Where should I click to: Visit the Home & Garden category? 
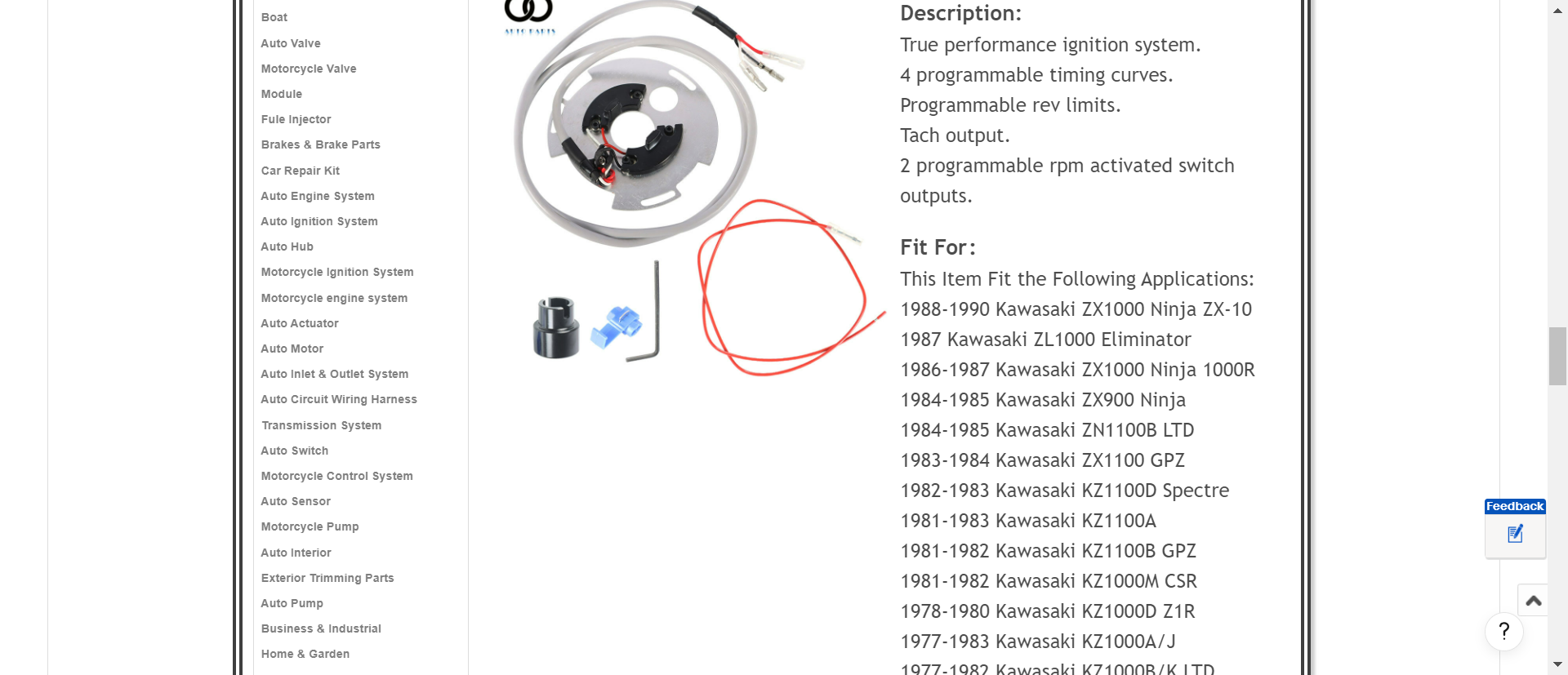pos(305,654)
